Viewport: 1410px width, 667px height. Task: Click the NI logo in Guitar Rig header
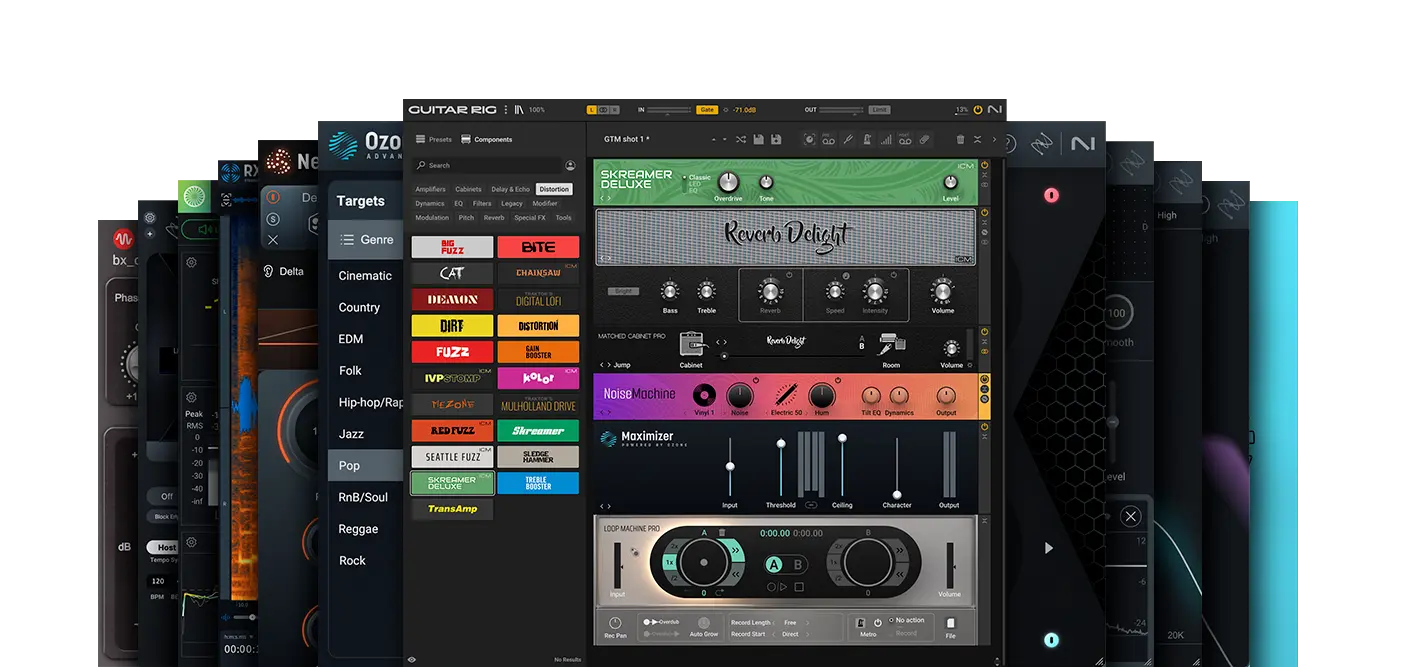pos(995,109)
